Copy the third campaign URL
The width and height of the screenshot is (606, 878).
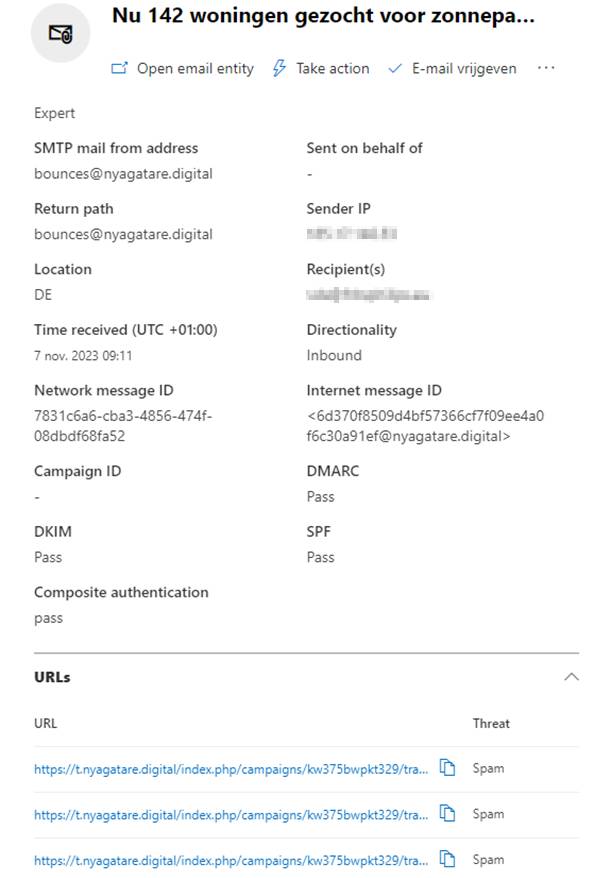point(448,859)
